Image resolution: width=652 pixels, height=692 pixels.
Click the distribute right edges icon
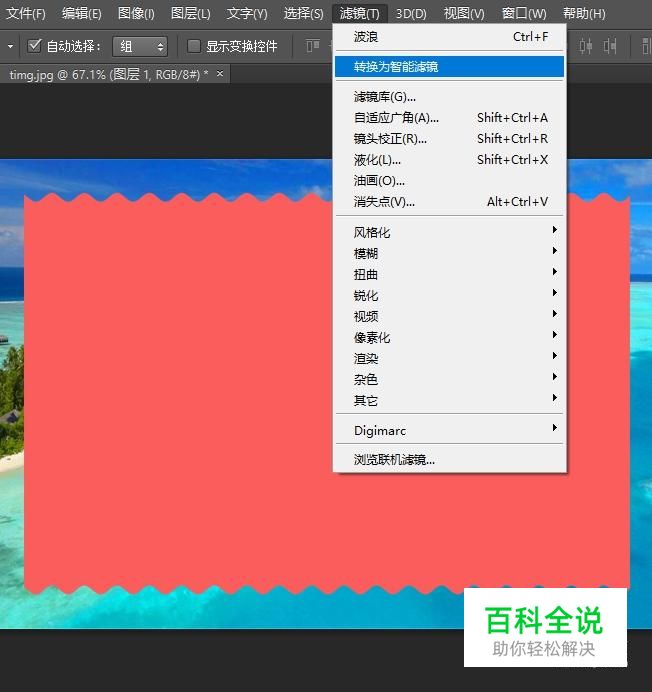(x=610, y=46)
